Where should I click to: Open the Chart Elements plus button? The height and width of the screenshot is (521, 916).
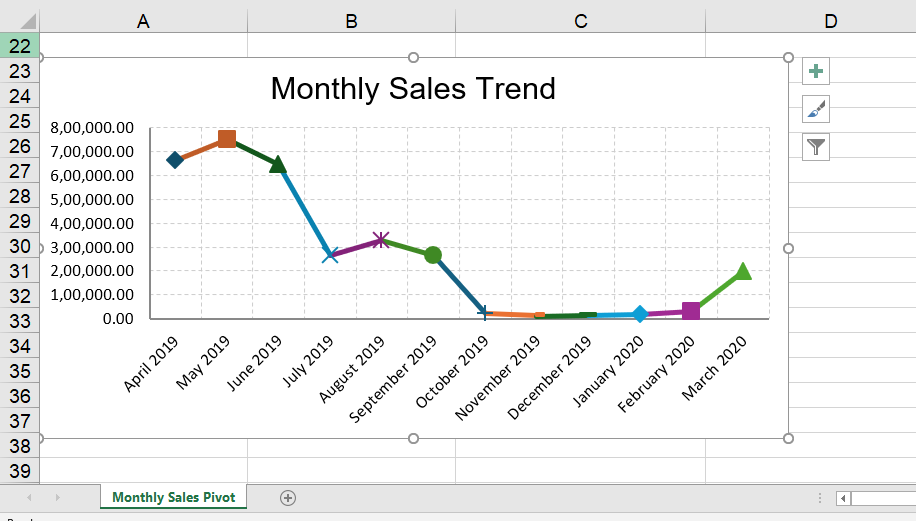point(816,71)
